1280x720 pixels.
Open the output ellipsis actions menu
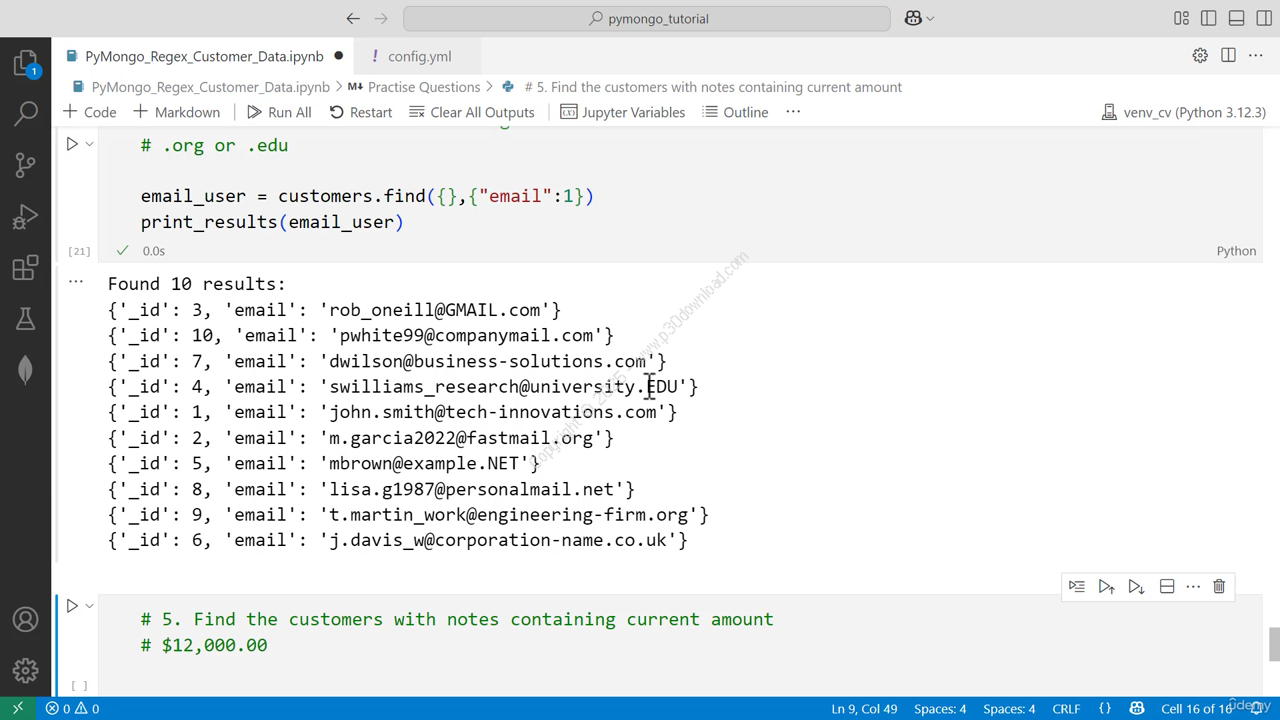coord(76,282)
